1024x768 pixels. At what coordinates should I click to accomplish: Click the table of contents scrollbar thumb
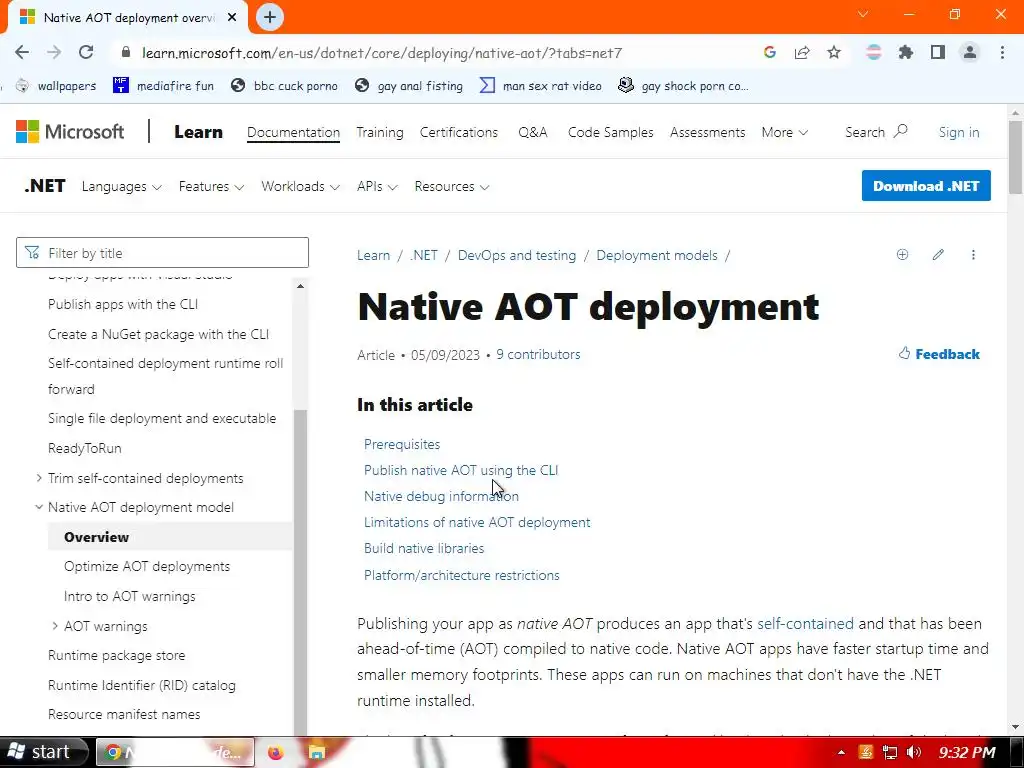(x=300, y=572)
